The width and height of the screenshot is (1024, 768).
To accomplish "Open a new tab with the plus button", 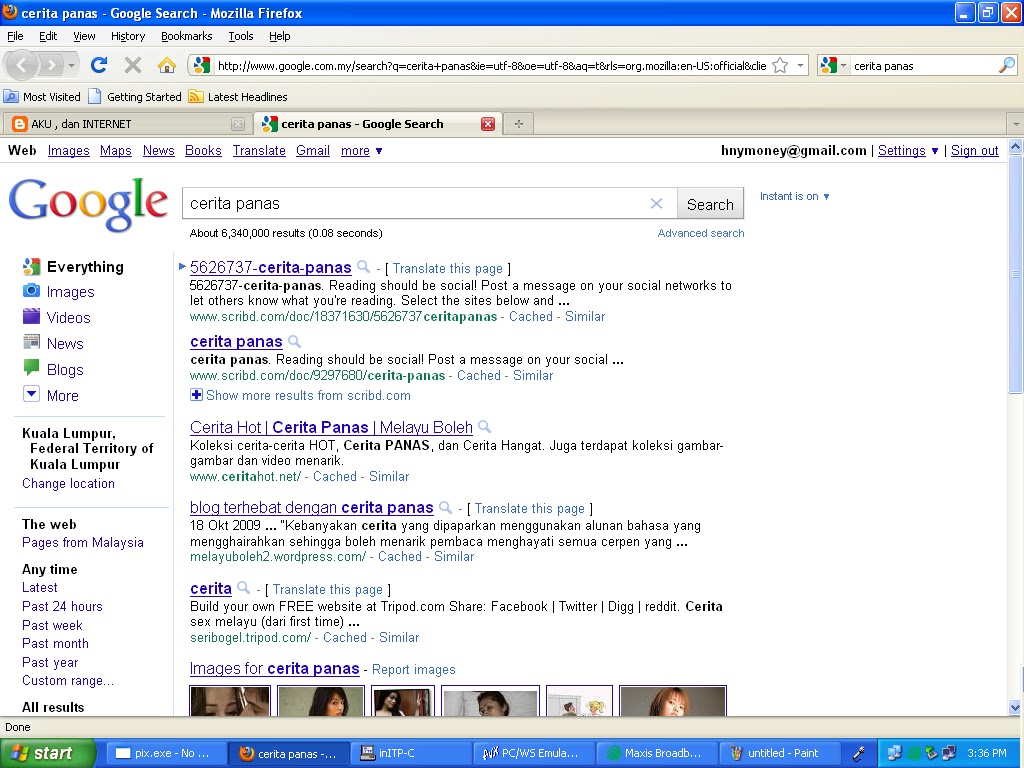I will click(519, 123).
